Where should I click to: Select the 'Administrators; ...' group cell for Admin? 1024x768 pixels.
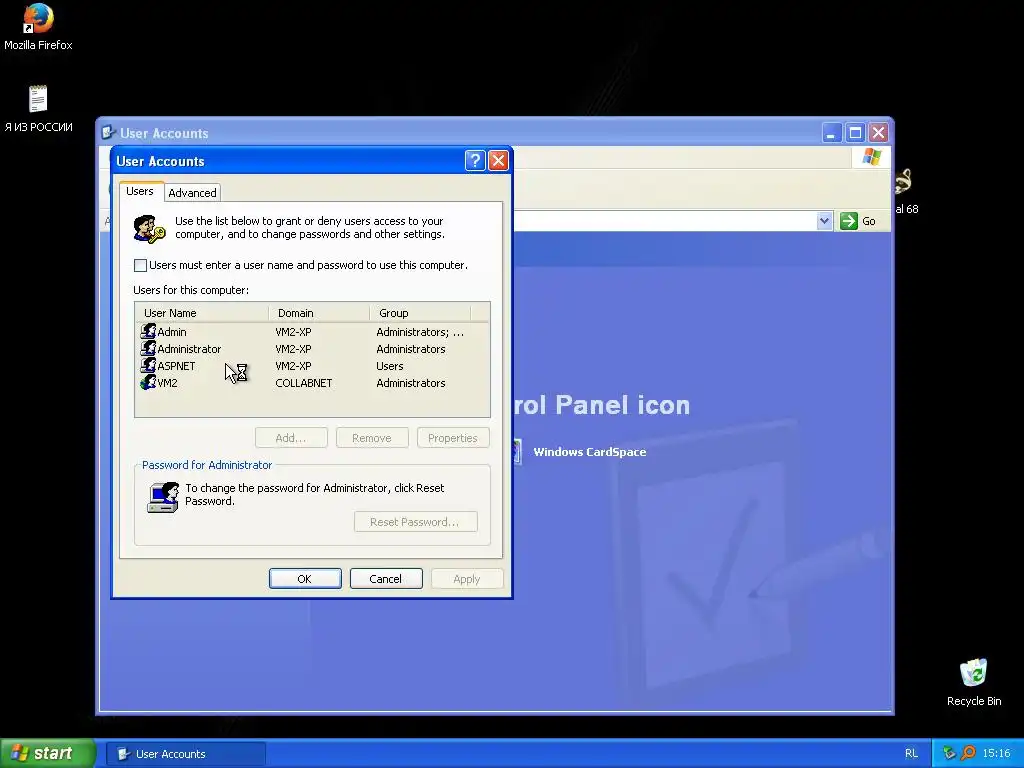coord(420,332)
